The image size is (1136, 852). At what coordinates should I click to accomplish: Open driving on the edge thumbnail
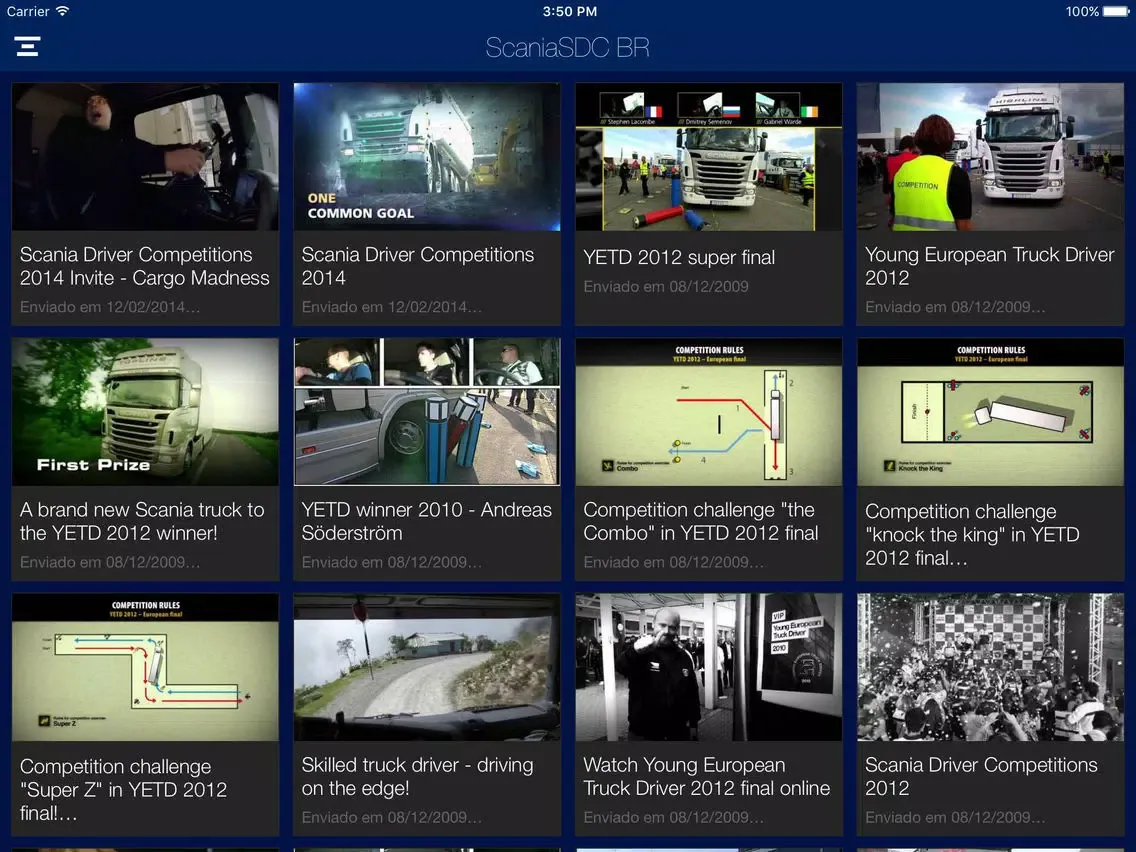point(427,667)
